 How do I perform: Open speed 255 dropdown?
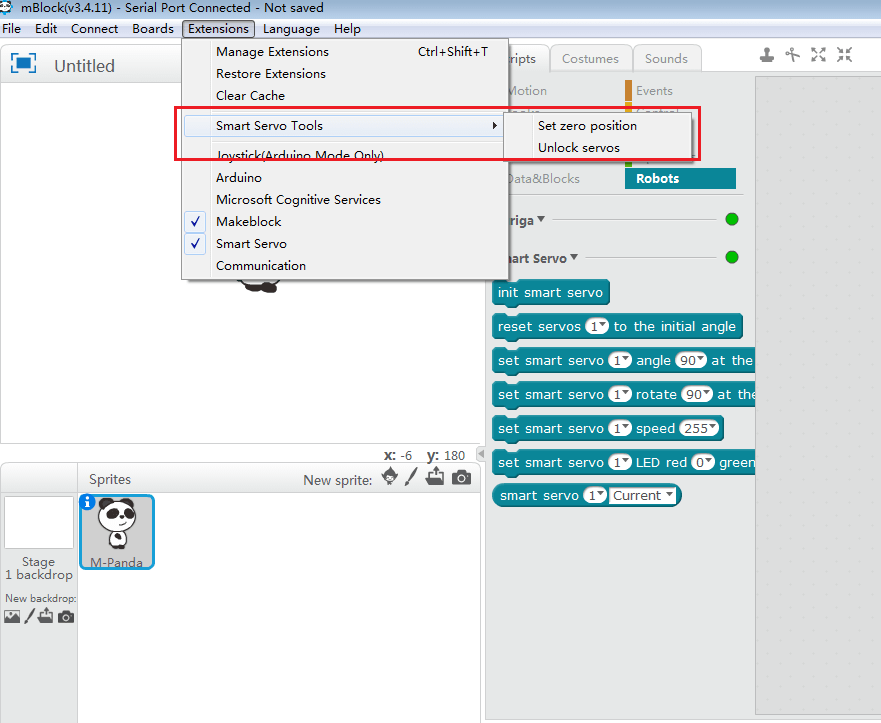(x=699, y=428)
